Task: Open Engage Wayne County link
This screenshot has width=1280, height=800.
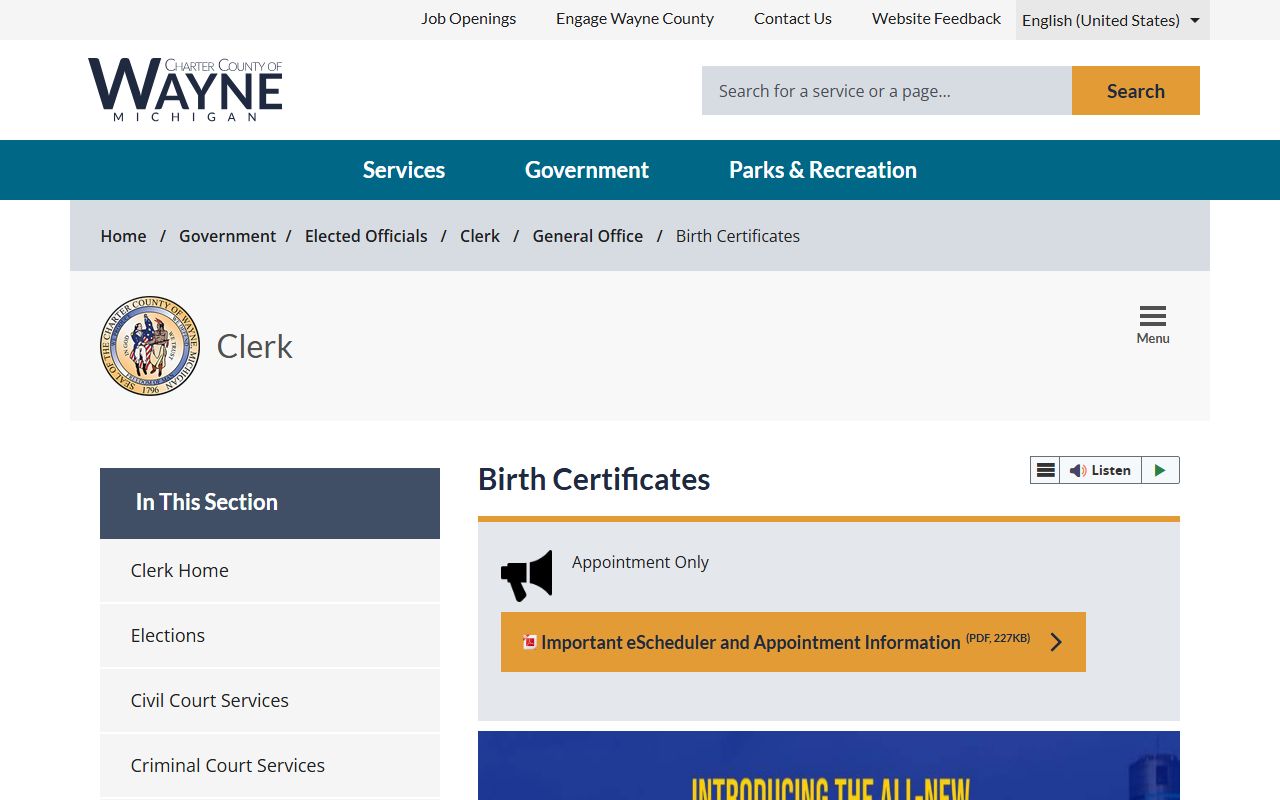Action: pyautogui.click(x=635, y=18)
